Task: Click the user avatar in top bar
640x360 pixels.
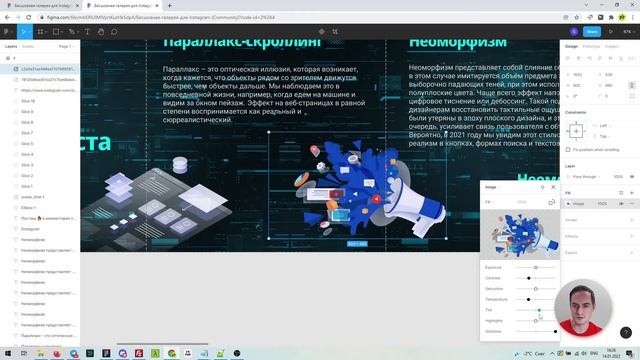Action: click(x=574, y=32)
